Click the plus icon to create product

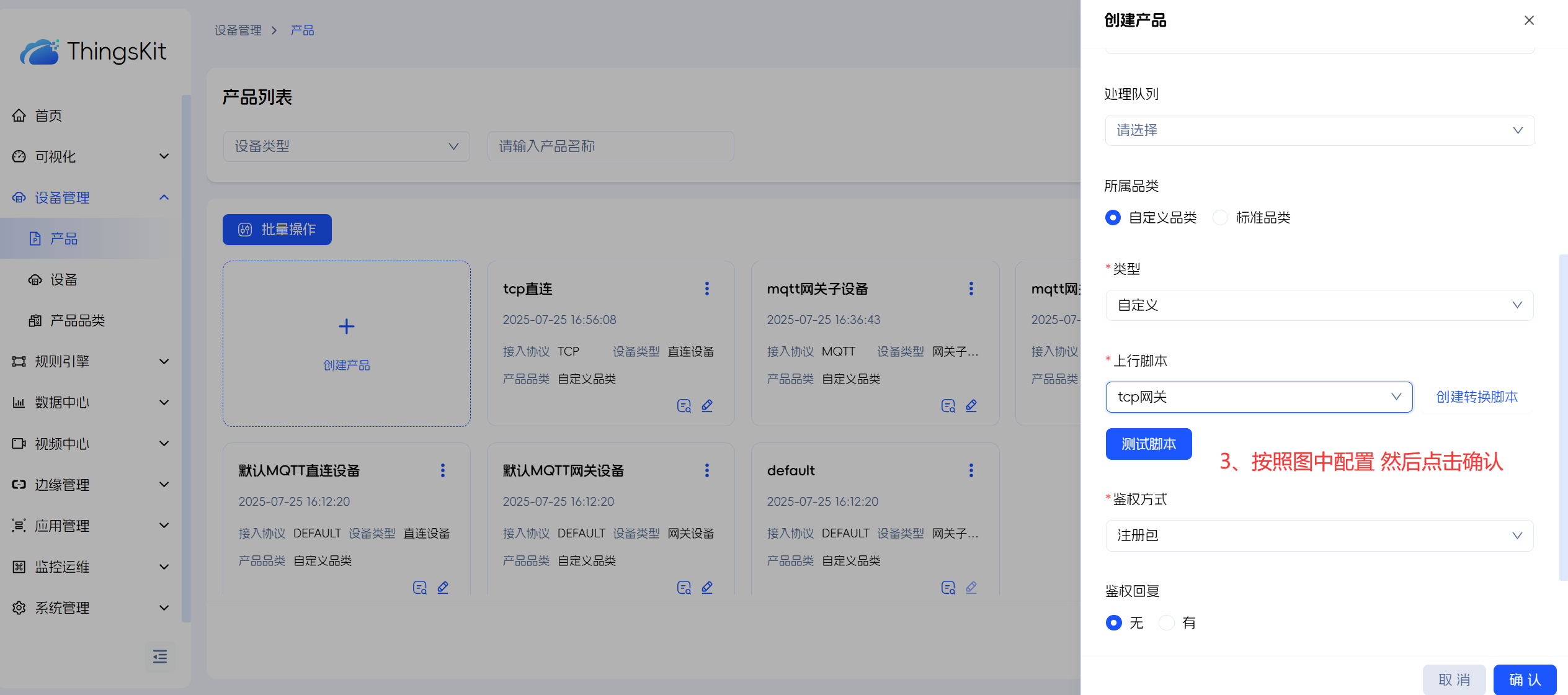tap(346, 326)
